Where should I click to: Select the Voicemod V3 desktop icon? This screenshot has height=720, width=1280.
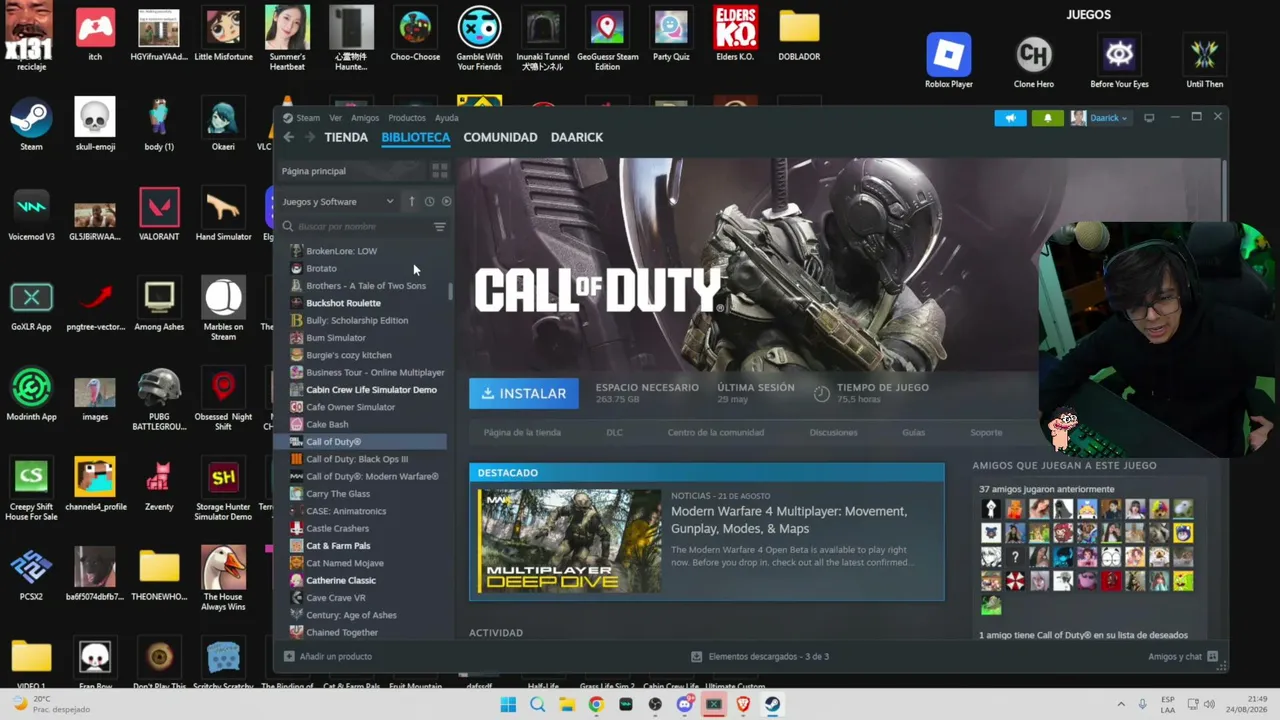[31, 214]
